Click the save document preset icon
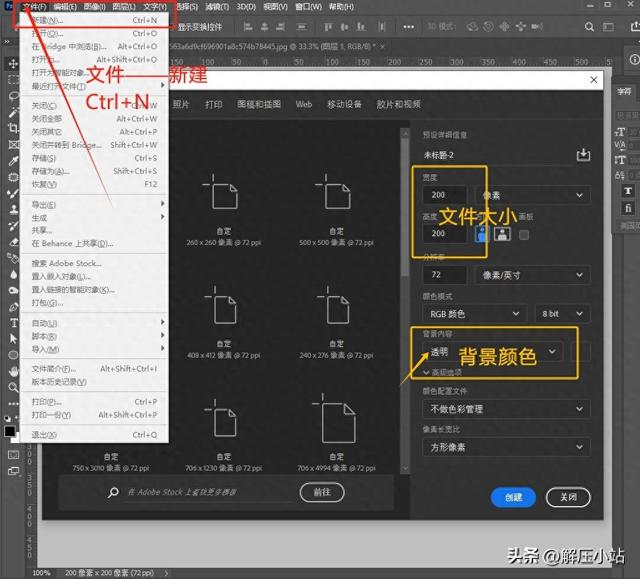This screenshot has width=640, height=579. coord(583,155)
